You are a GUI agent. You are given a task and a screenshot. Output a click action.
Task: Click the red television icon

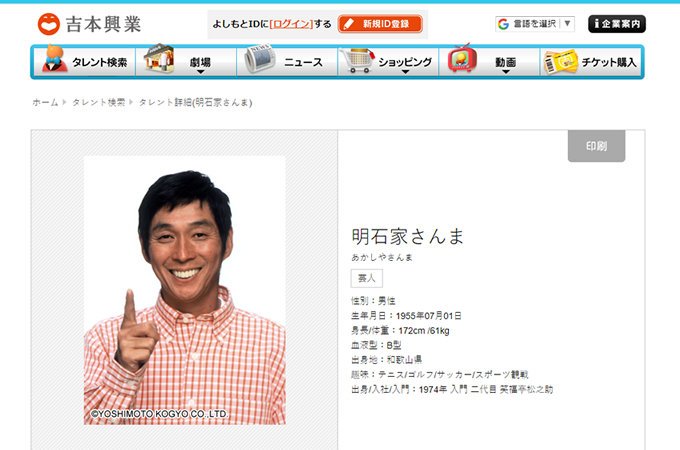(x=462, y=59)
